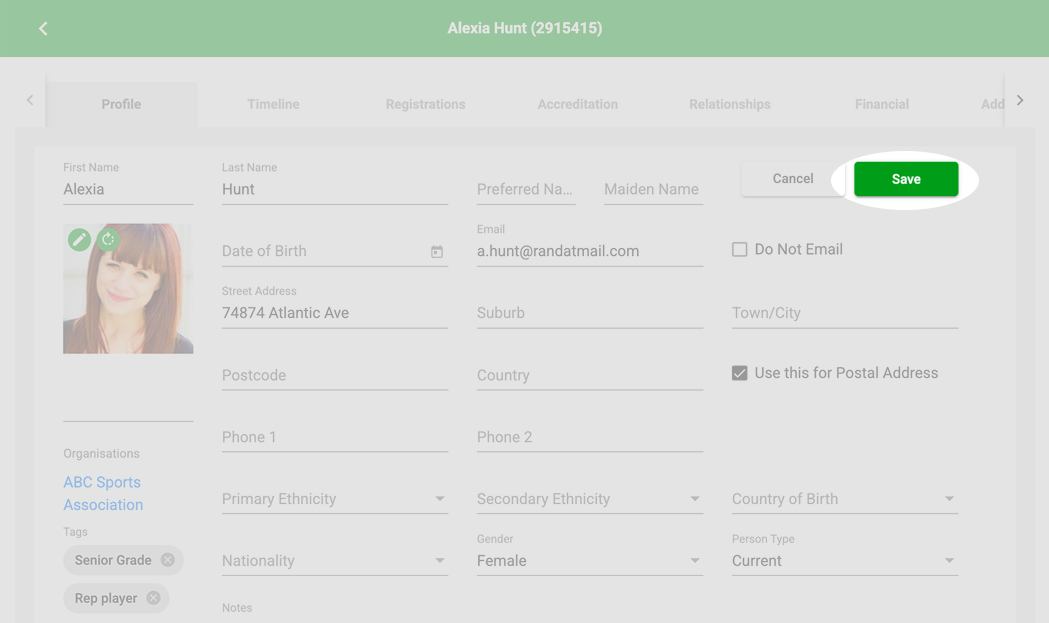Image resolution: width=1049 pixels, height=623 pixels.
Task: Go back using the header arrow
Action: pos(43,28)
